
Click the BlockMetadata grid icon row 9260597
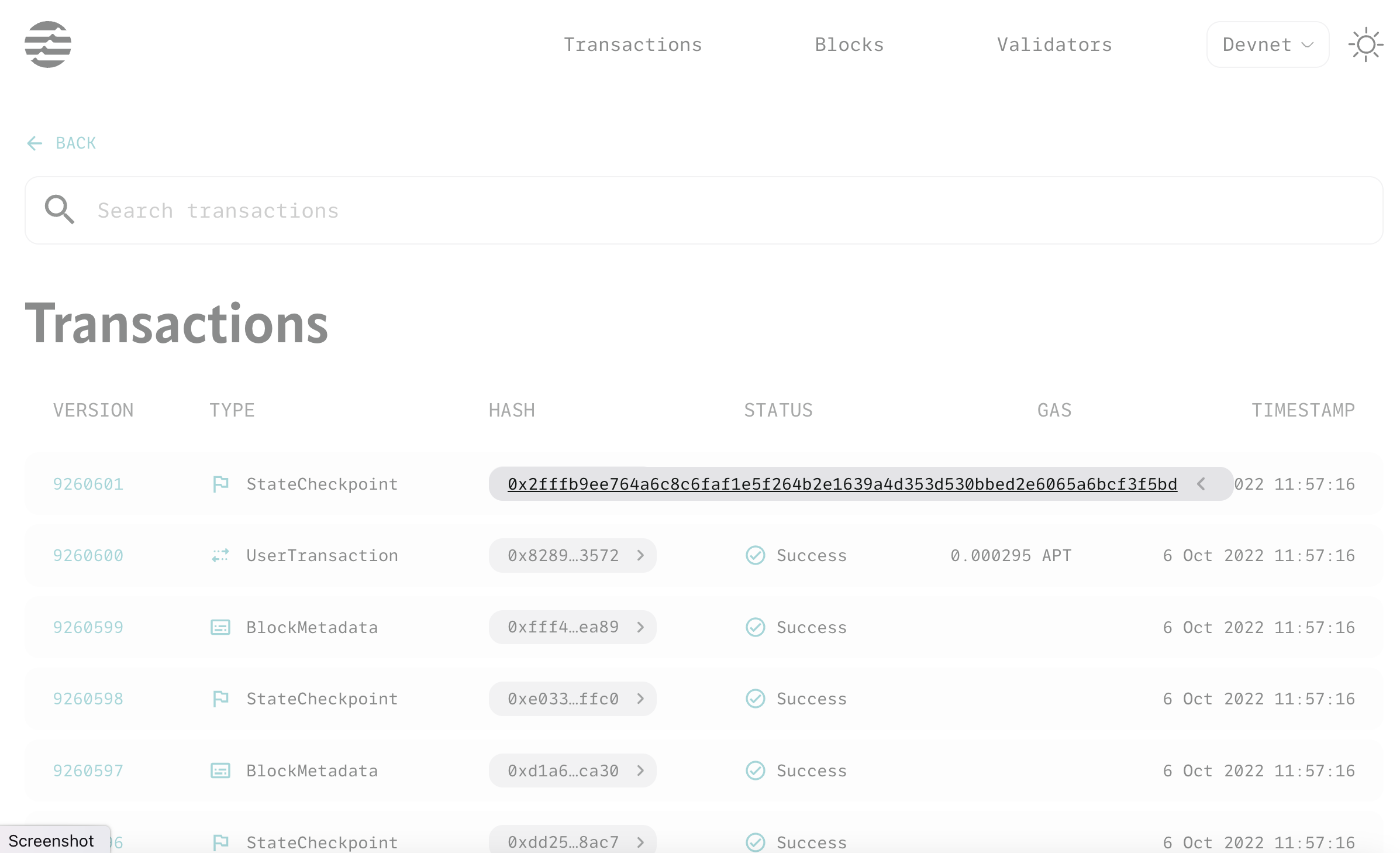[221, 770]
